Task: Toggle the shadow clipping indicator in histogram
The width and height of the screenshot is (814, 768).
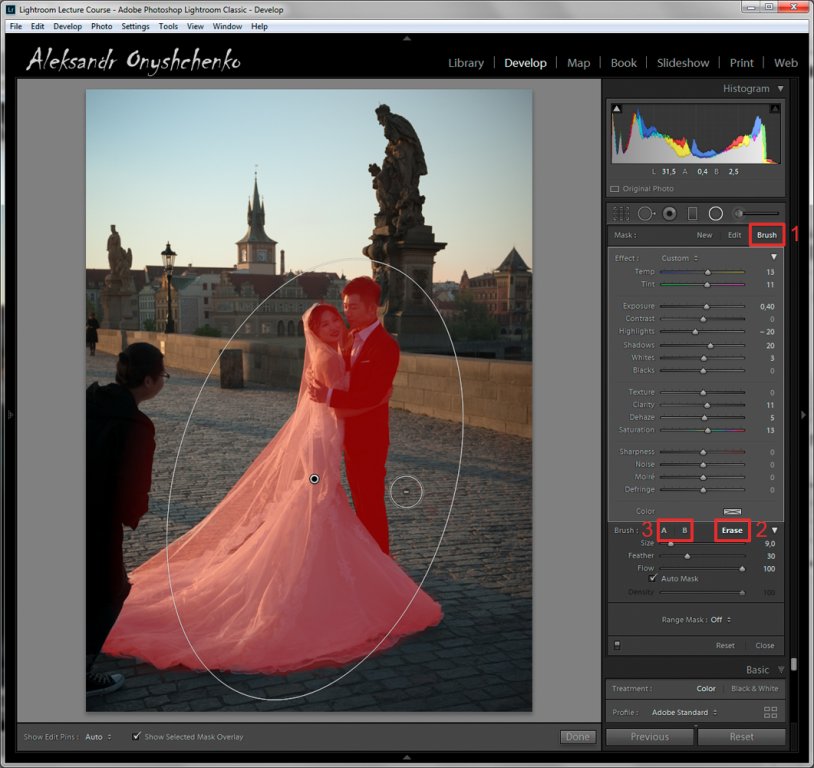Action: click(x=617, y=108)
